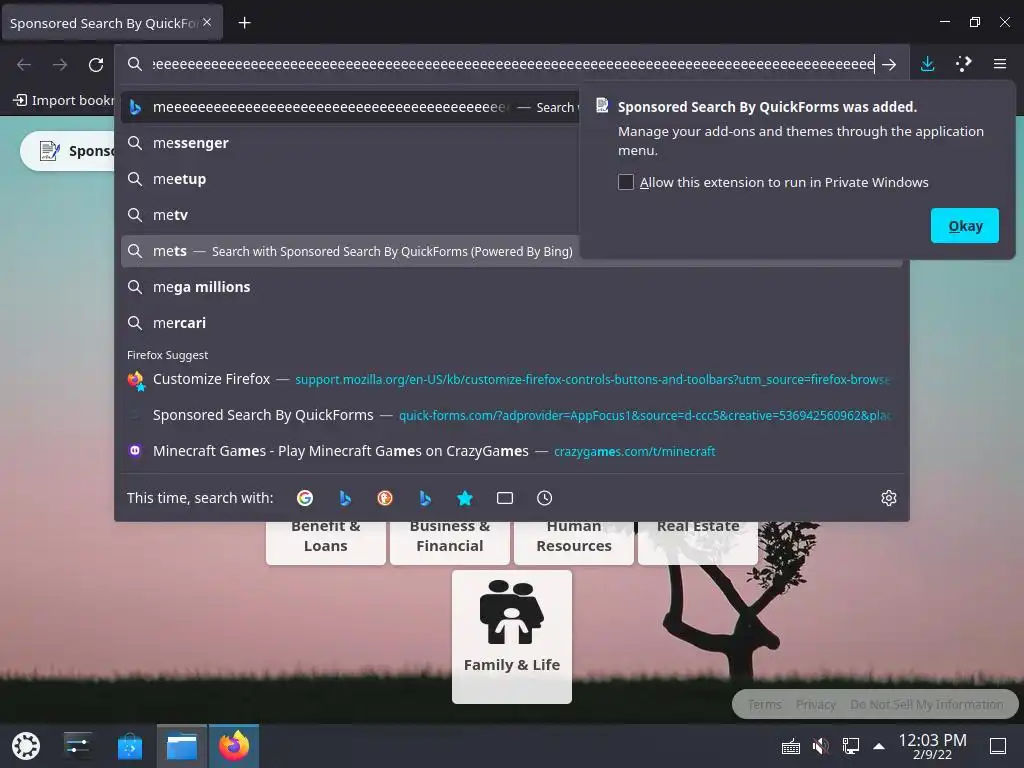Open the Firefox hamburger application menu
Viewport: 1024px width, 768px height.
coord(999,64)
